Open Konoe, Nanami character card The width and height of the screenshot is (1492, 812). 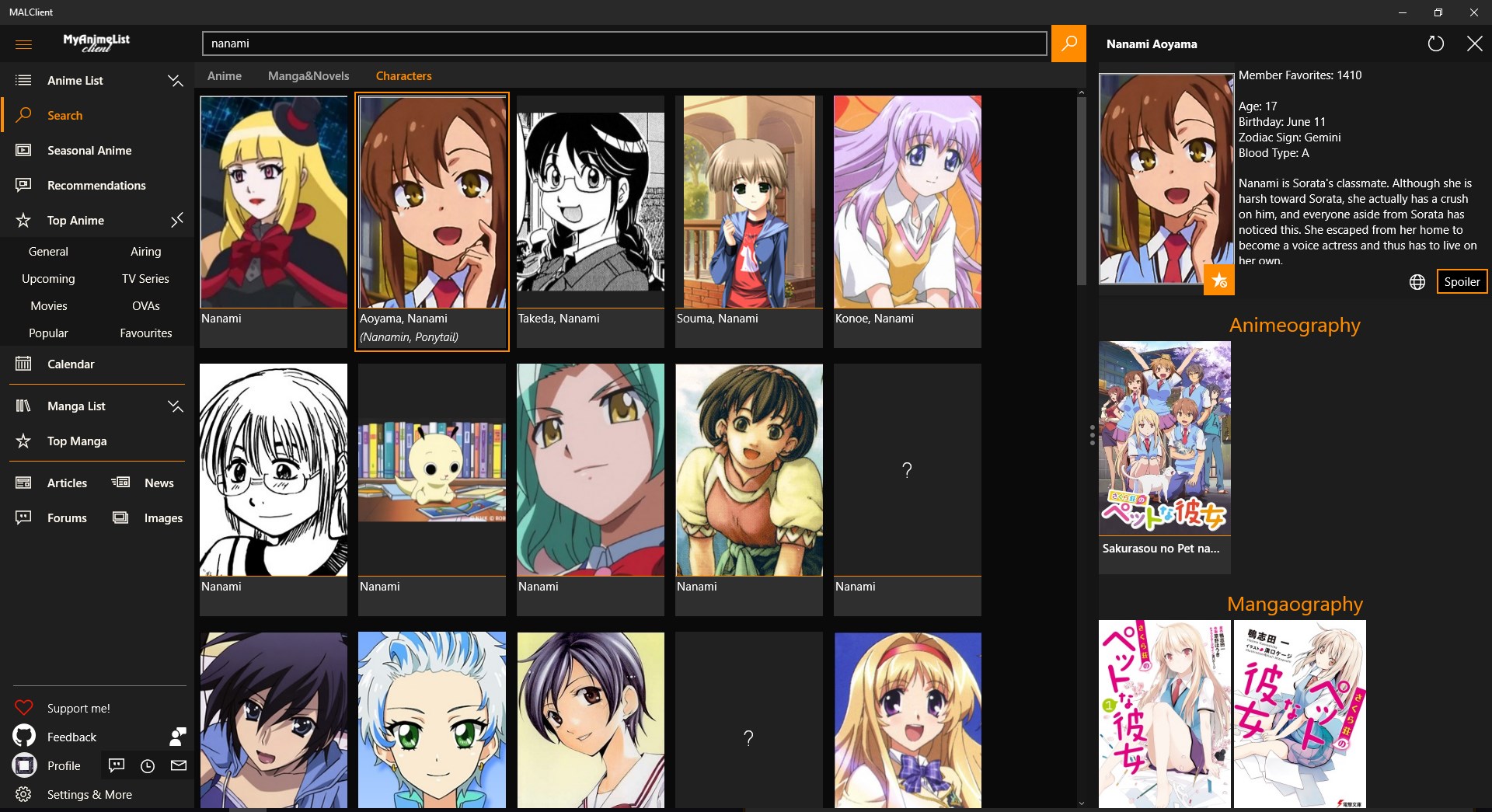(908, 221)
